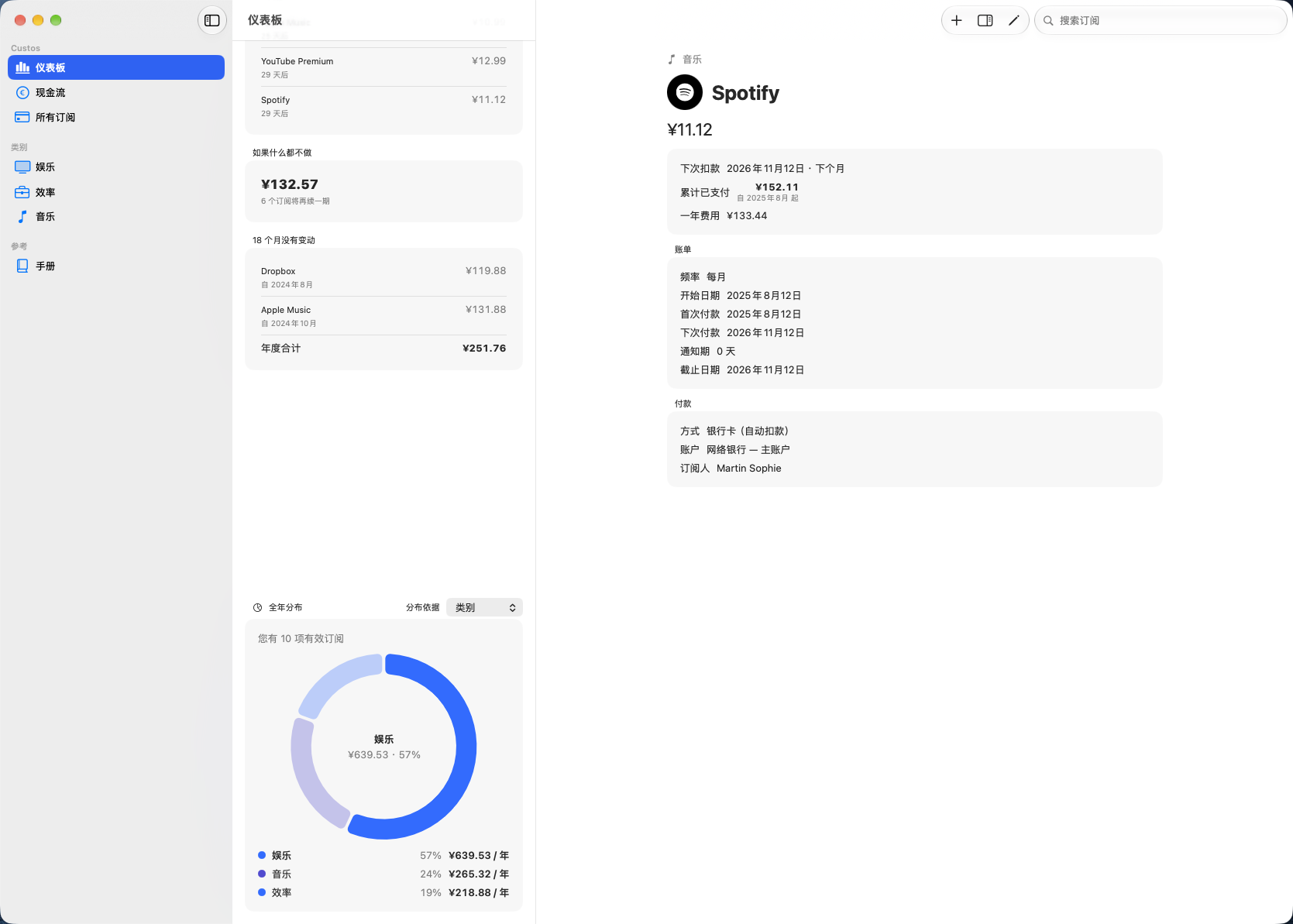Open the 所有订阅 sidebar label
1293x924 pixels.
(56, 117)
